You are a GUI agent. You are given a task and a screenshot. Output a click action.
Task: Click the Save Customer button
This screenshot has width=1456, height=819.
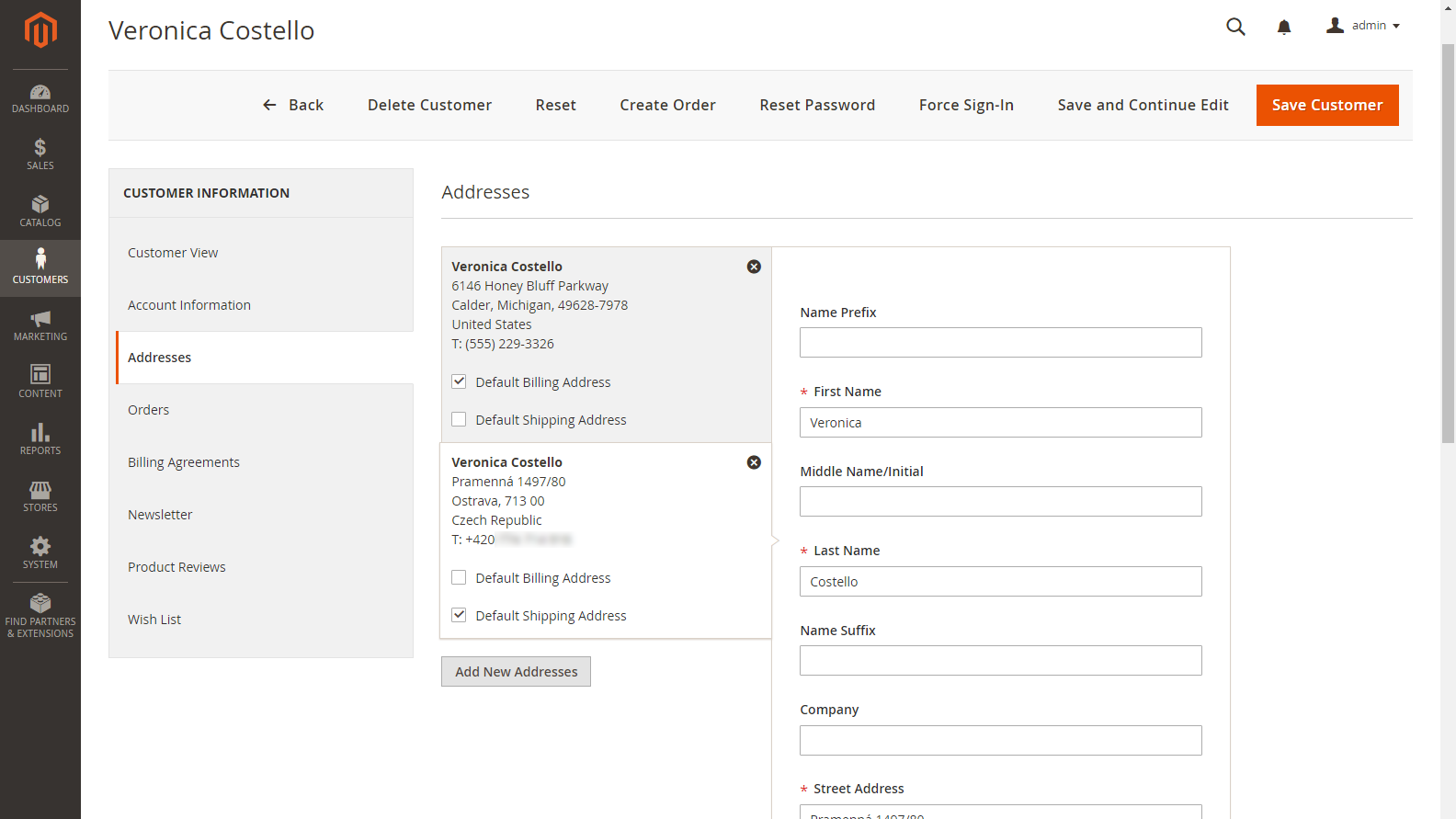(1327, 105)
